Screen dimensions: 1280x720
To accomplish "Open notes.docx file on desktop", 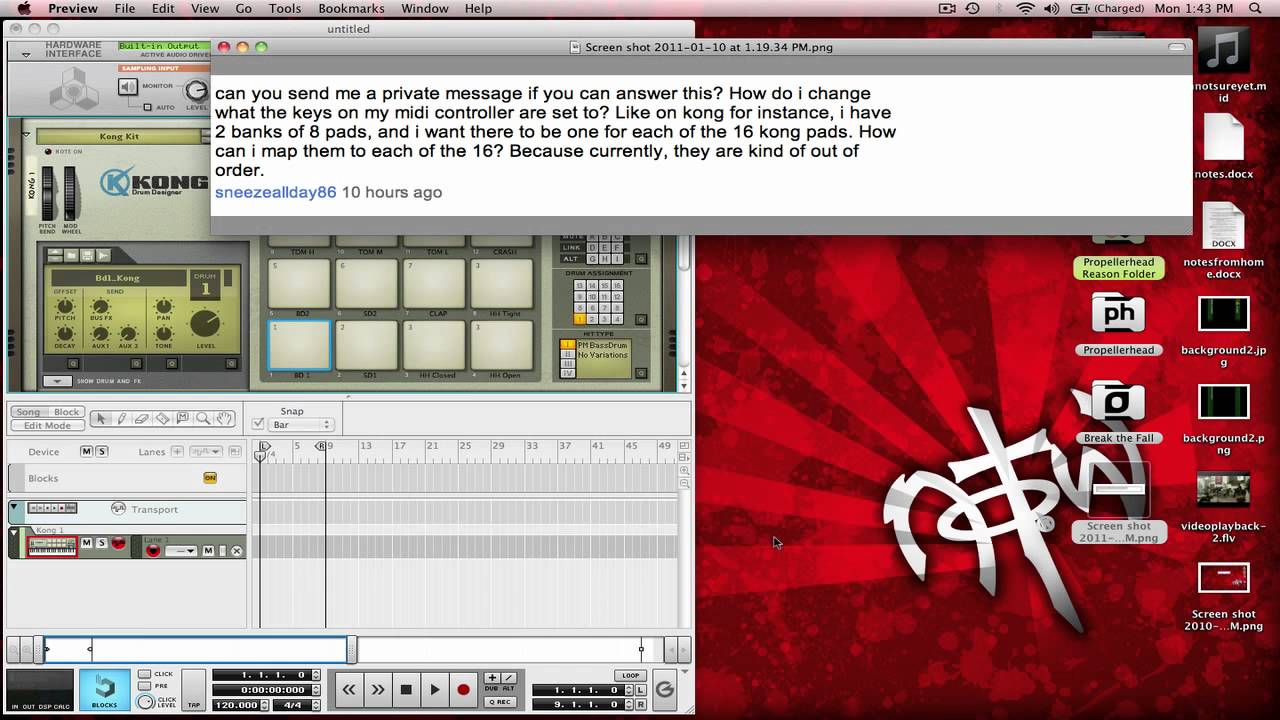I will click(x=1223, y=138).
